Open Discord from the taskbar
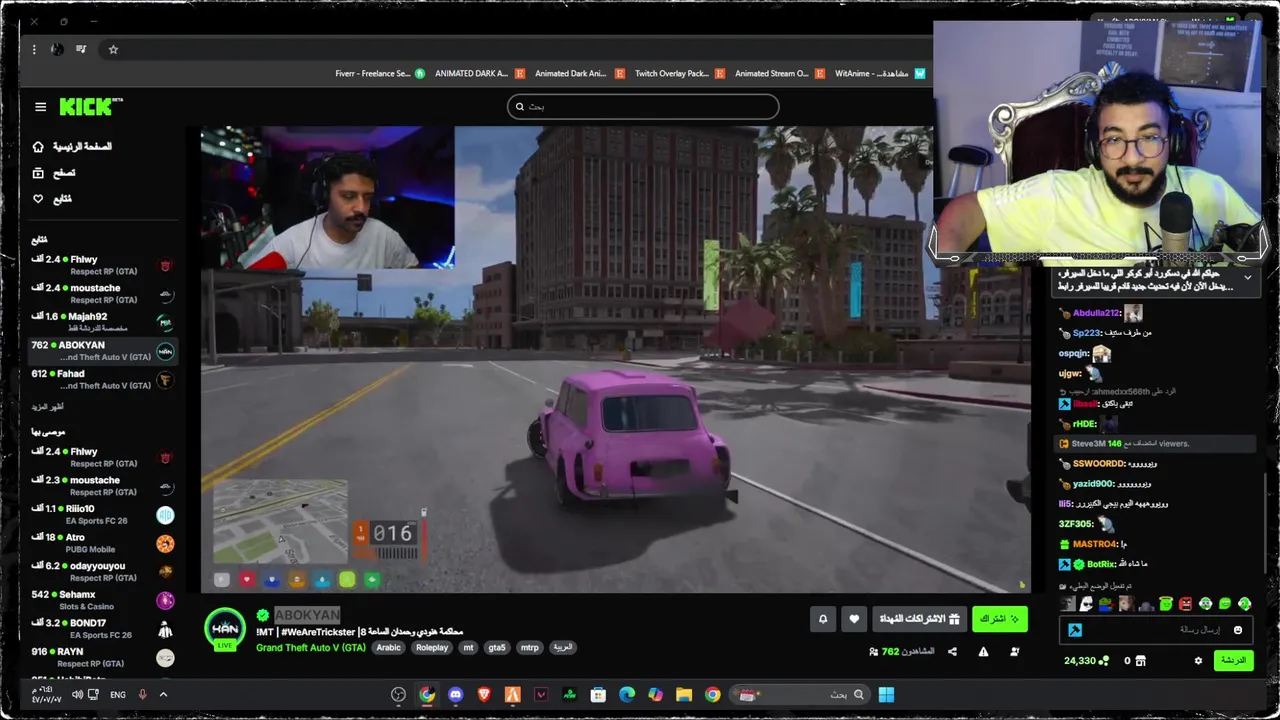Viewport: 1280px width, 720px height. pyautogui.click(x=456, y=694)
